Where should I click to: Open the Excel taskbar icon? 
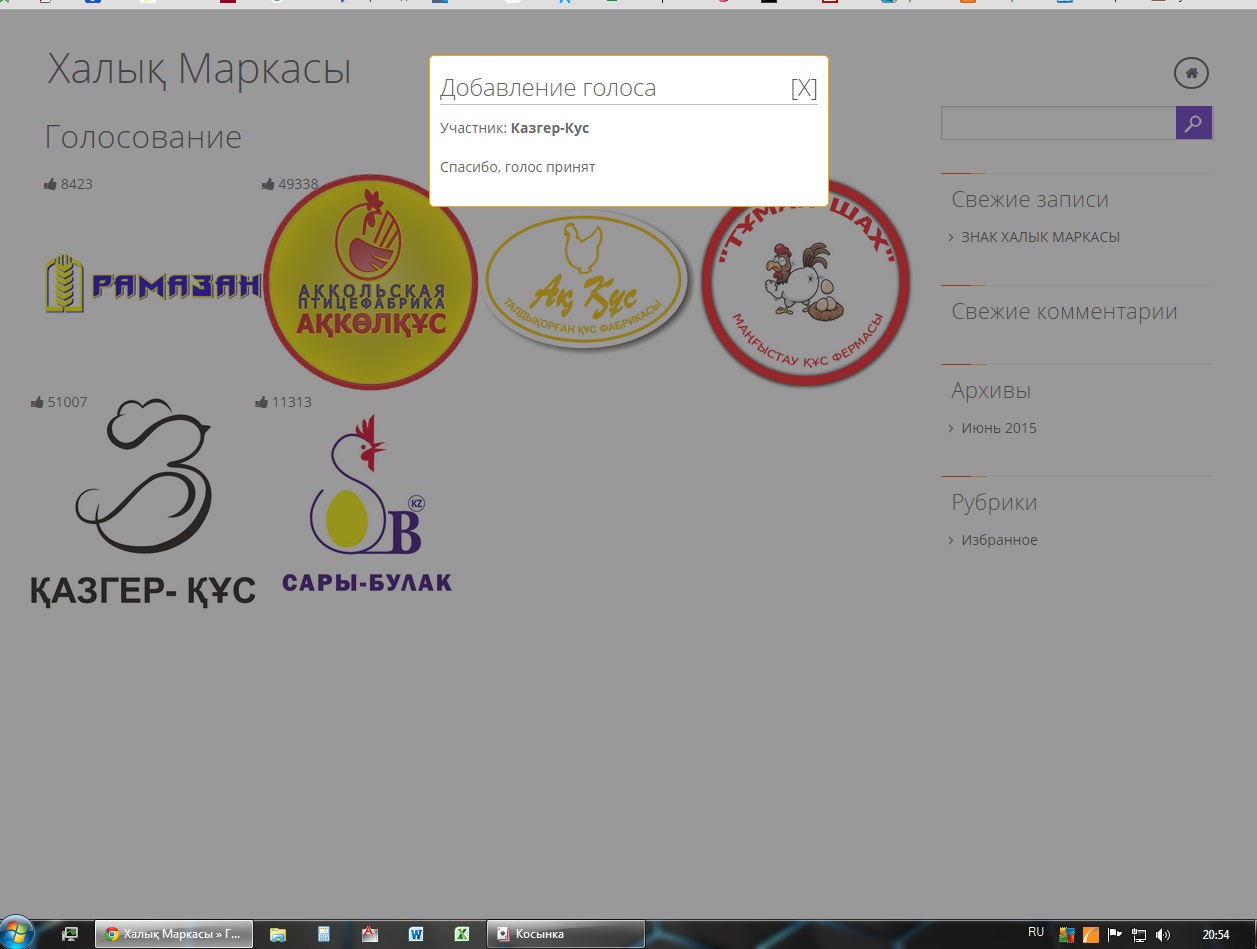pos(462,934)
